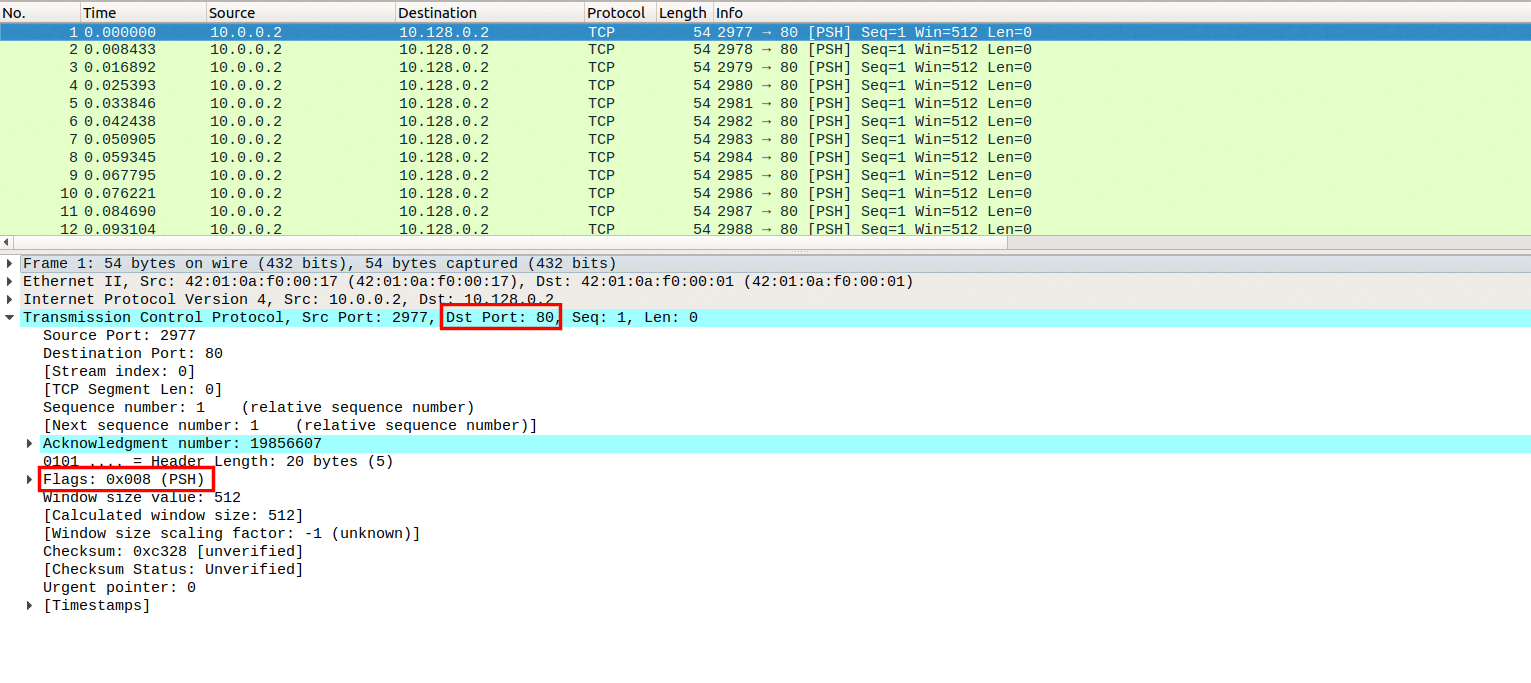Select the [Checksum Status: Unverified] line

pos(173,570)
